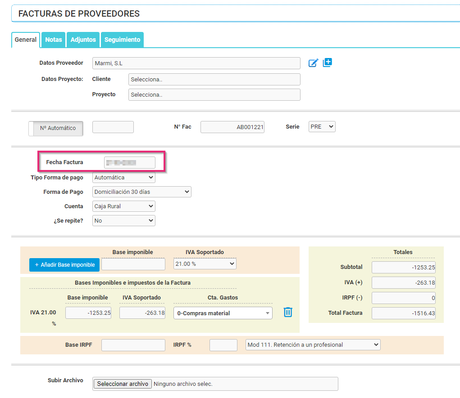Image resolution: width=460 pixels, height=398 pixels.
Task: Toggle the Nº Automático switch
Action: (x=56, y=128)
